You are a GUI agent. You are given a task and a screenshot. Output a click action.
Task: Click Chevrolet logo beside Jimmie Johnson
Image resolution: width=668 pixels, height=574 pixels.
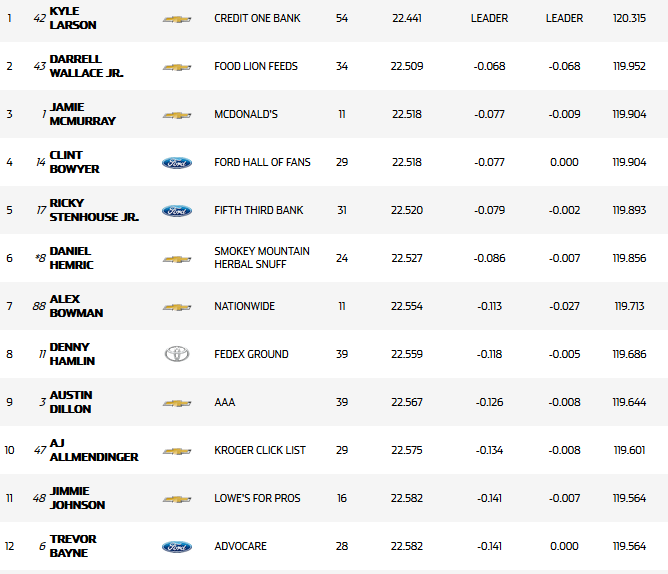pyautogui.click(x=176, y=499)
